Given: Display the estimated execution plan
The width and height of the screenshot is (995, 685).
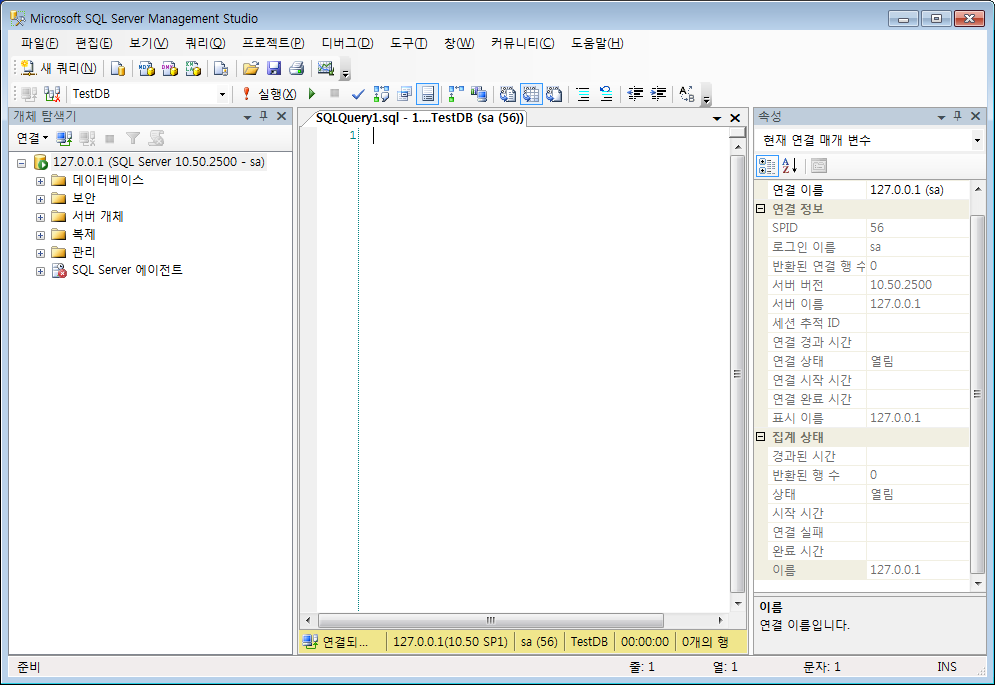Looking at the screenshot, I should coord(381,94).
